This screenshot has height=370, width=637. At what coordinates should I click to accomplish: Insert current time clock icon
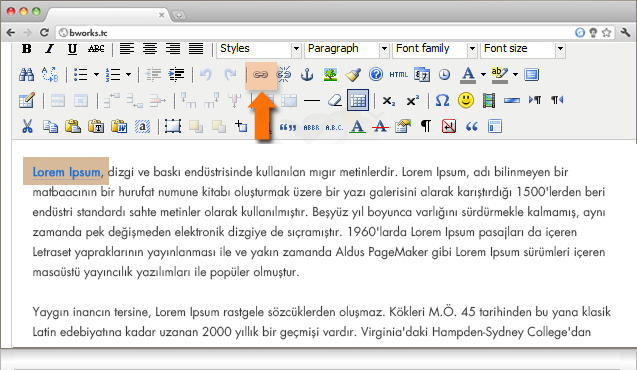[444, 75]
